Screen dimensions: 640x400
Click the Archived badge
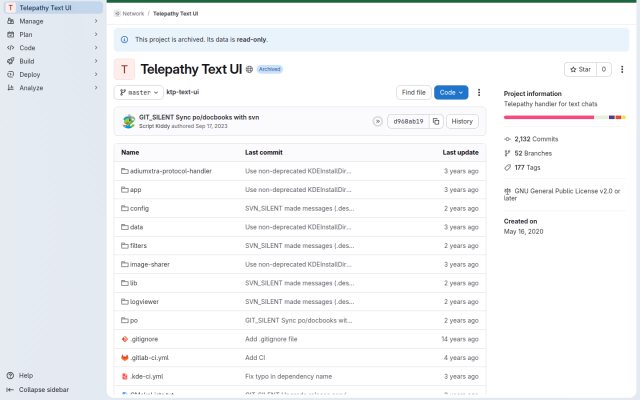click(x=270, y=69)
